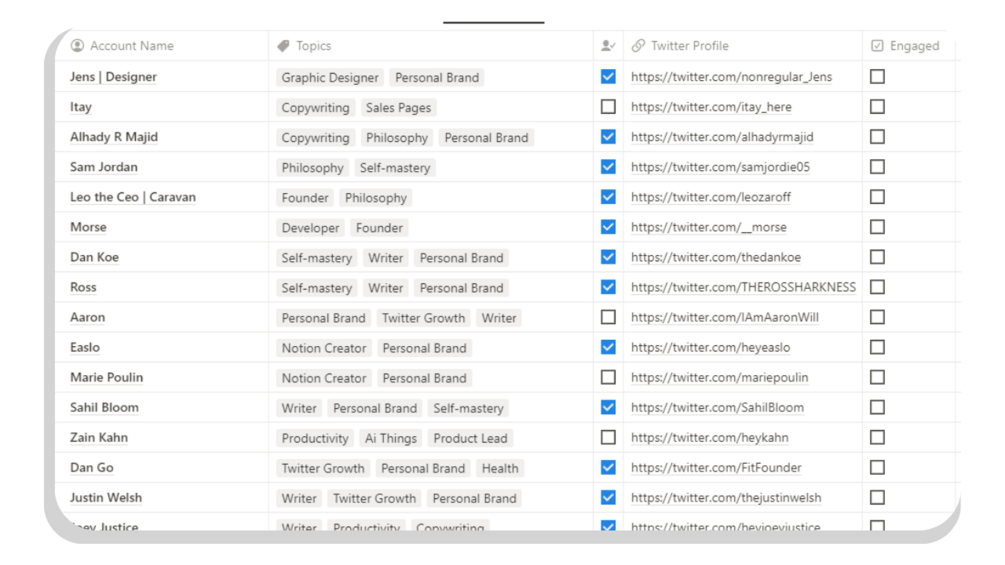
Task: Click the Notion Creator tag in Easlo row
Action: pyautogui.click(x=324, y=348)
